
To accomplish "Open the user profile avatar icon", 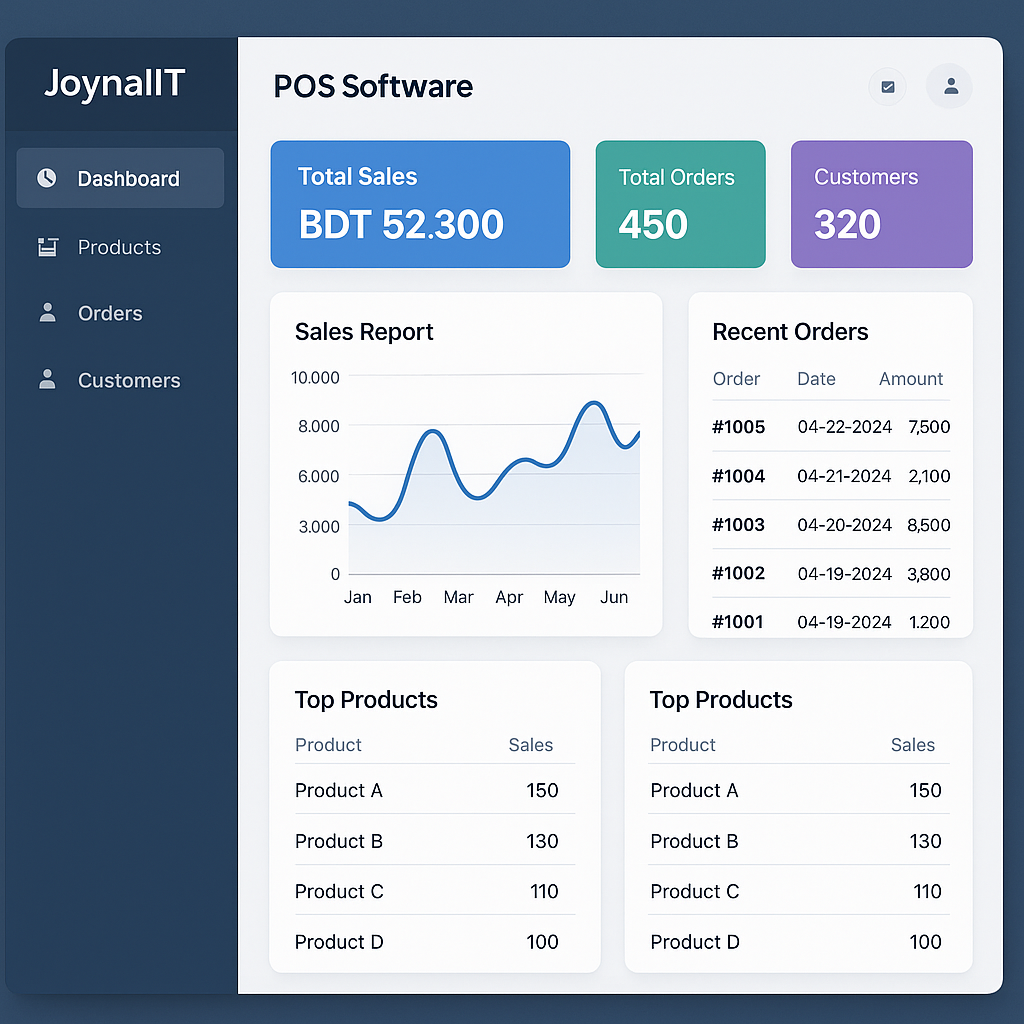I will 949,87.
